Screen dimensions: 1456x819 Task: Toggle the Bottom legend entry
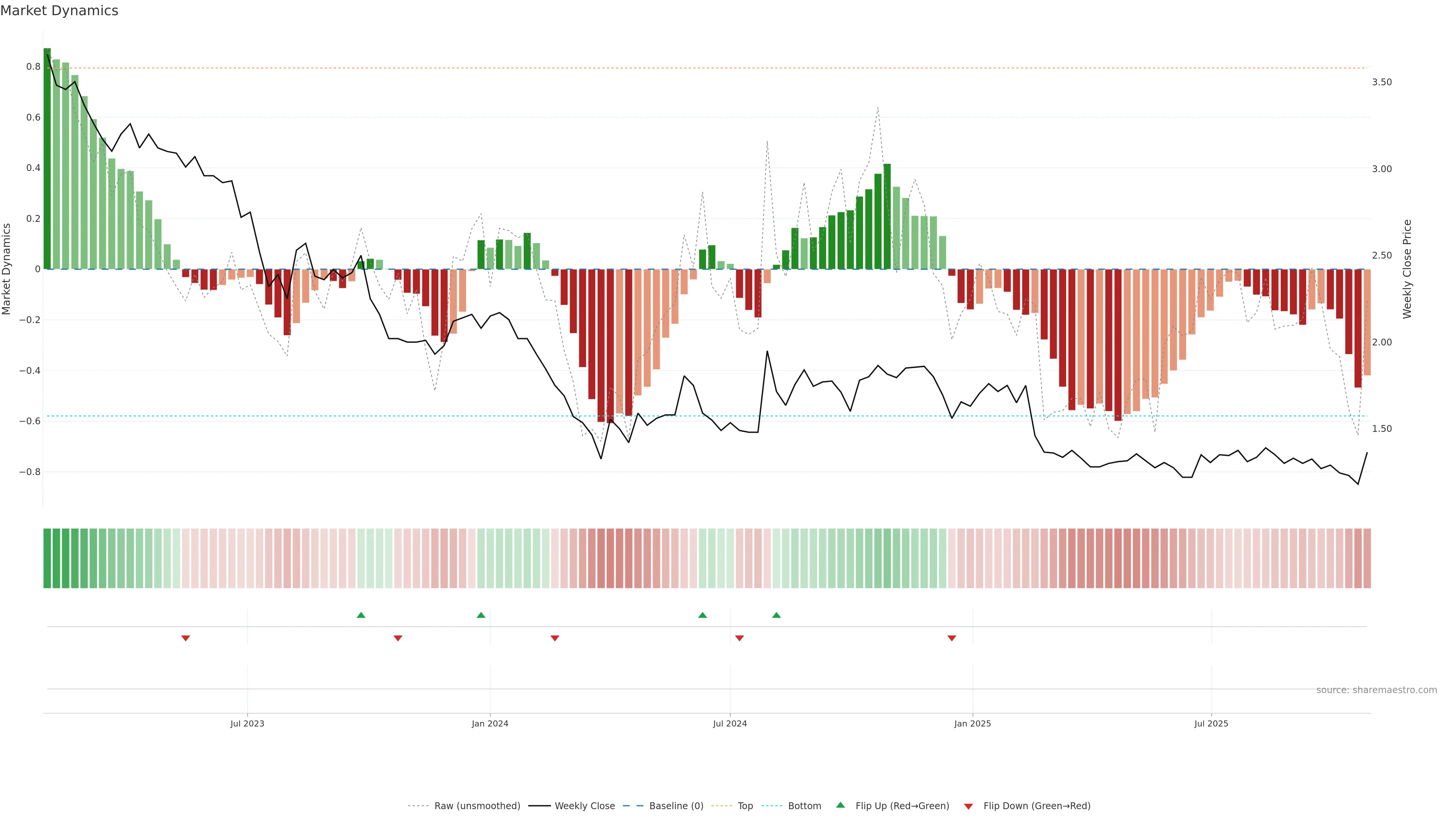coord(804,806)
